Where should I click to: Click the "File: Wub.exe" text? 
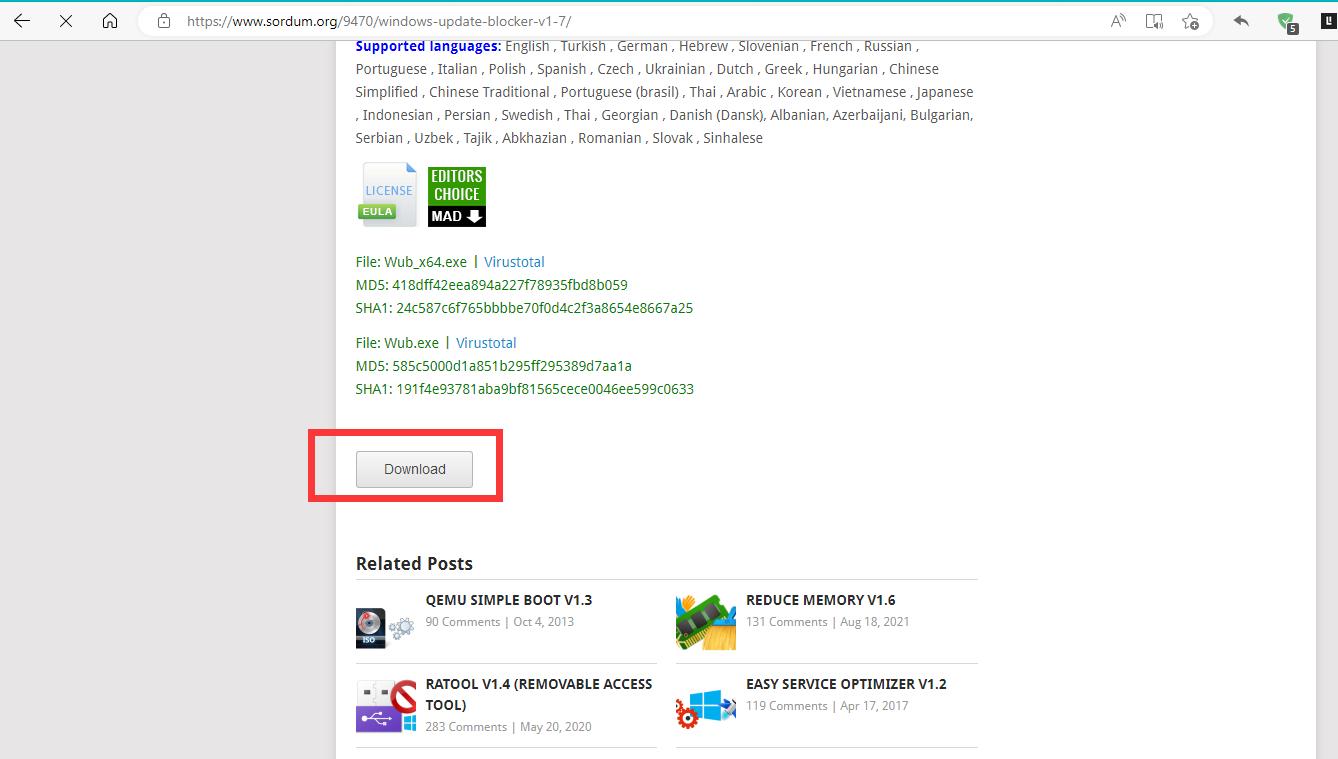pyautogui.click(x=397, y=343)
